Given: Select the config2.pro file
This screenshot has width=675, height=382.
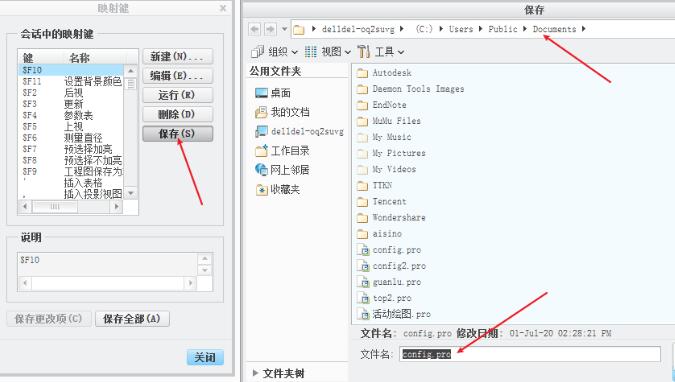Looking at the screenshot, I should click(x=391, y=266).
